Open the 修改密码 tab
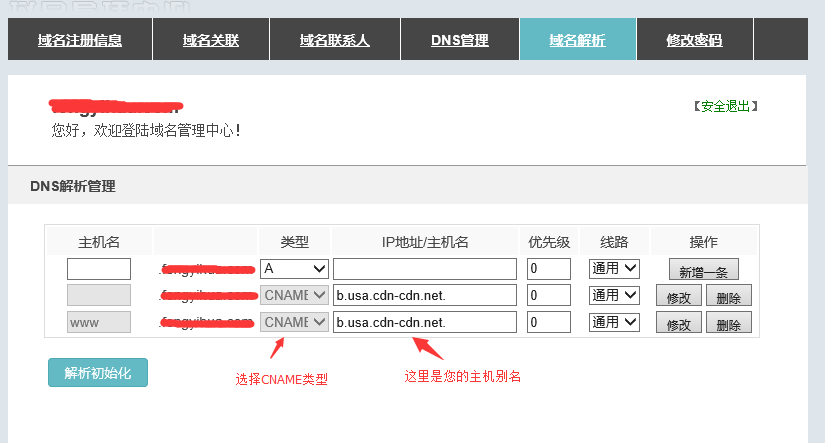Image resolution: width=825 pixels, height=443 pixels. click(x=695, y=39)
